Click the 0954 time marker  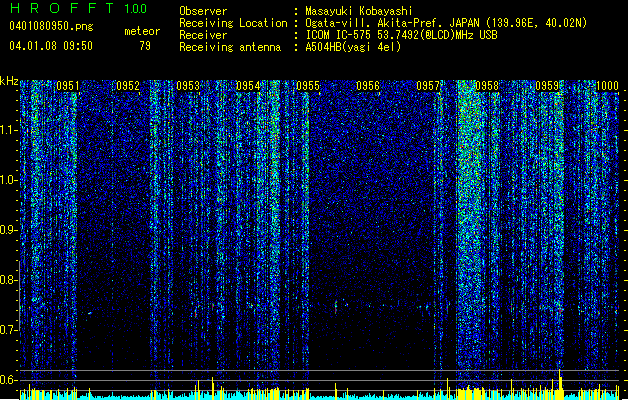click(x=248, y=86)
